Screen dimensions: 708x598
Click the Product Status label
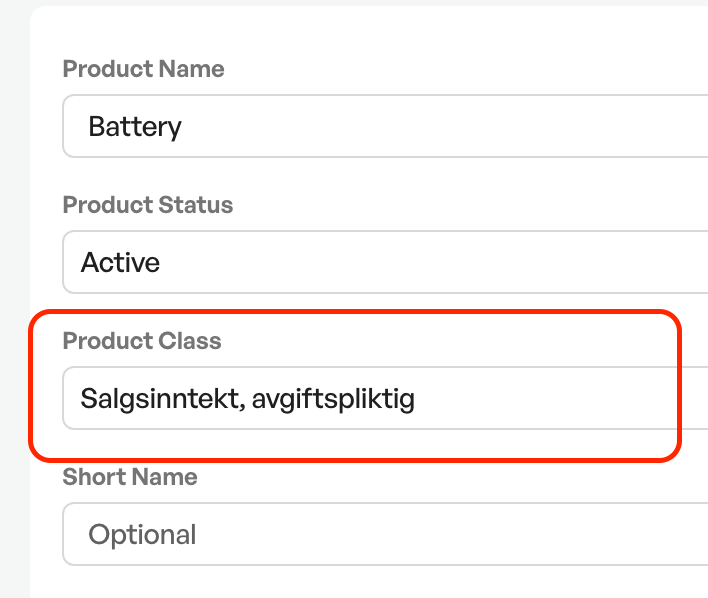tap(148, 205)
